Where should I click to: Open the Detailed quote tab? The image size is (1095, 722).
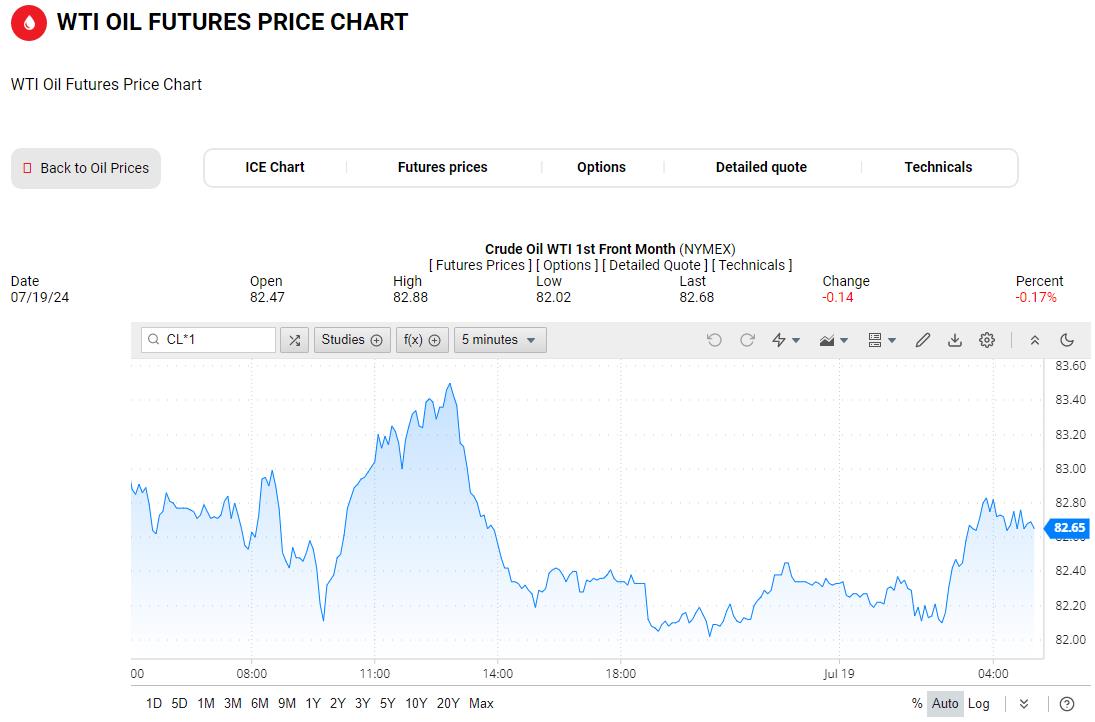[x=761, y=168]
